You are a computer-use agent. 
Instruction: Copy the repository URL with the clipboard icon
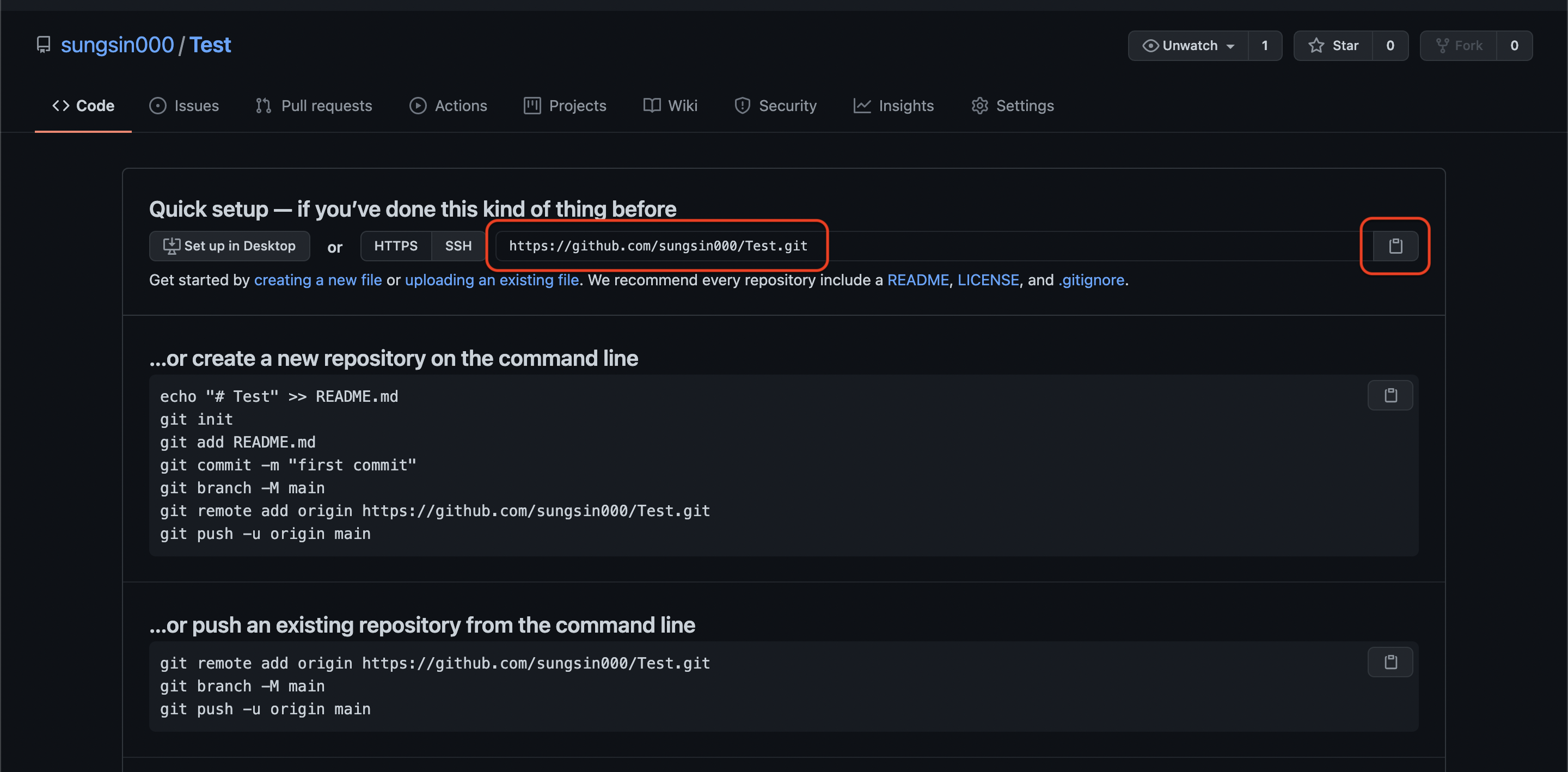point(1395,246)
